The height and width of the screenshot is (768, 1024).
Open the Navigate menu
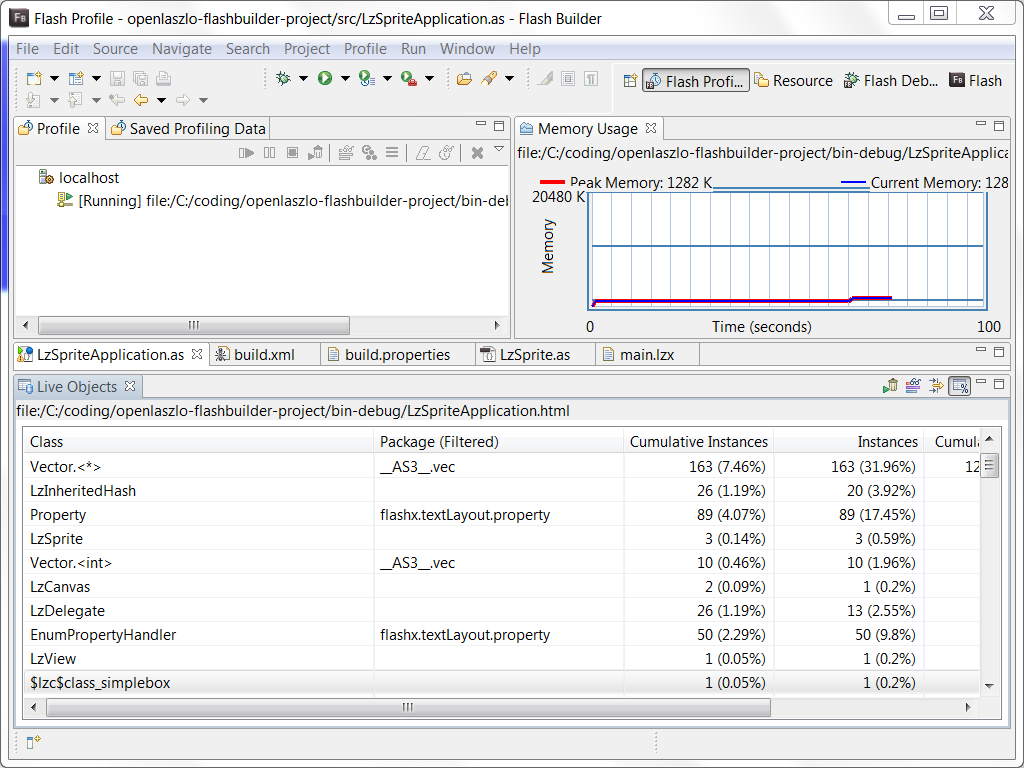click(182, 49)
